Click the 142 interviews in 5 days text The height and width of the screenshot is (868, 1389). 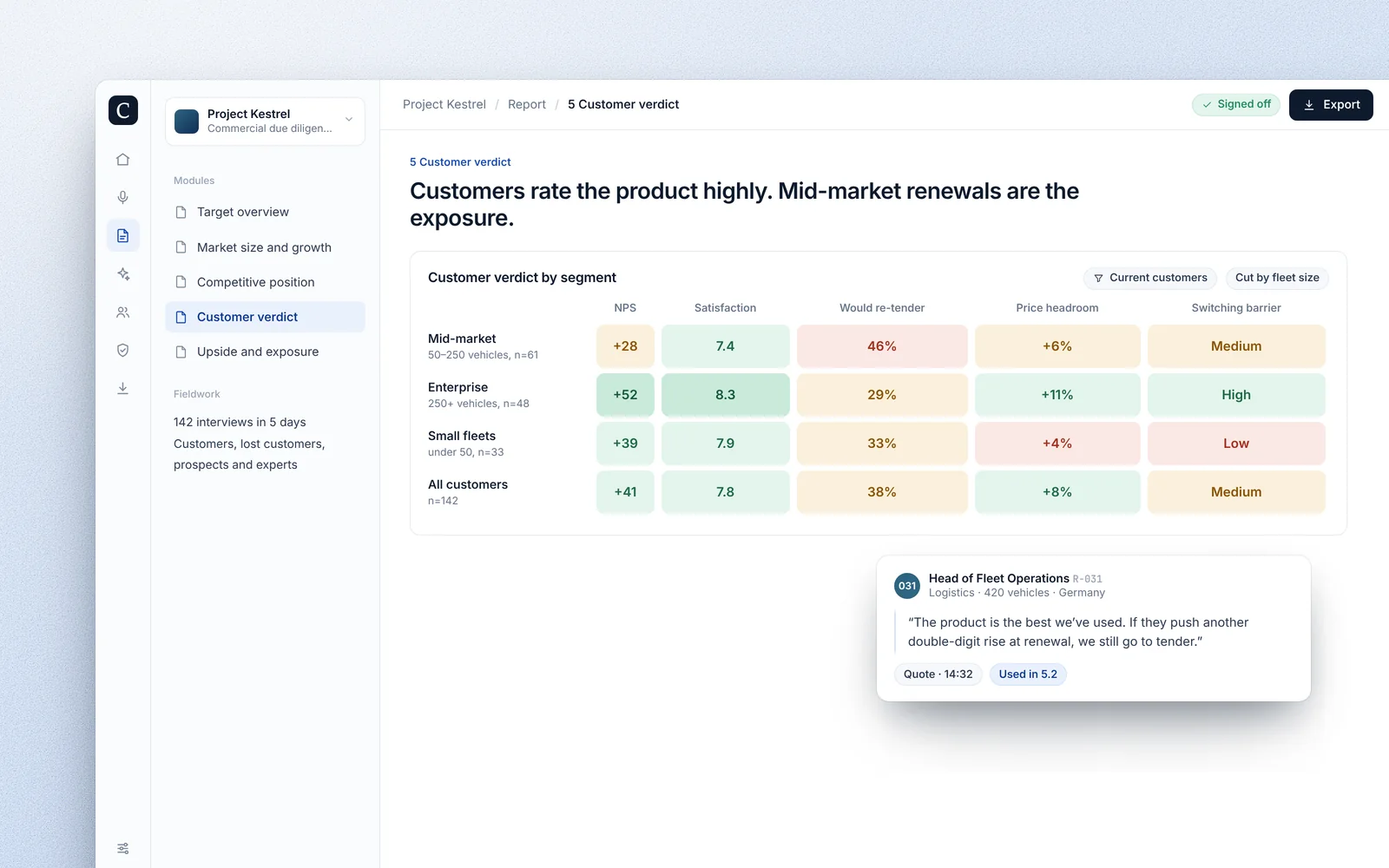pos(240,422)
